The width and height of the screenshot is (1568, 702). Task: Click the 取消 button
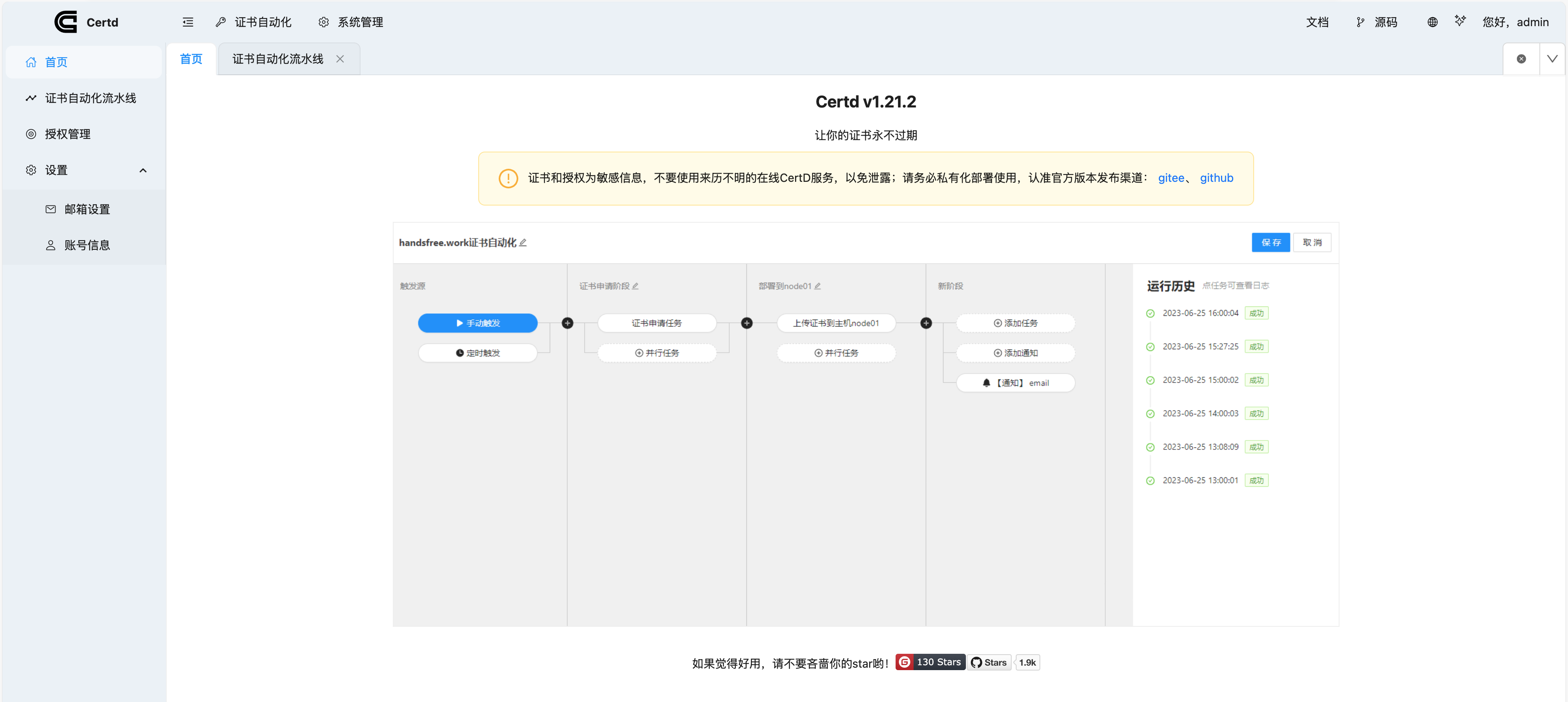click(x=1312, y=242)
